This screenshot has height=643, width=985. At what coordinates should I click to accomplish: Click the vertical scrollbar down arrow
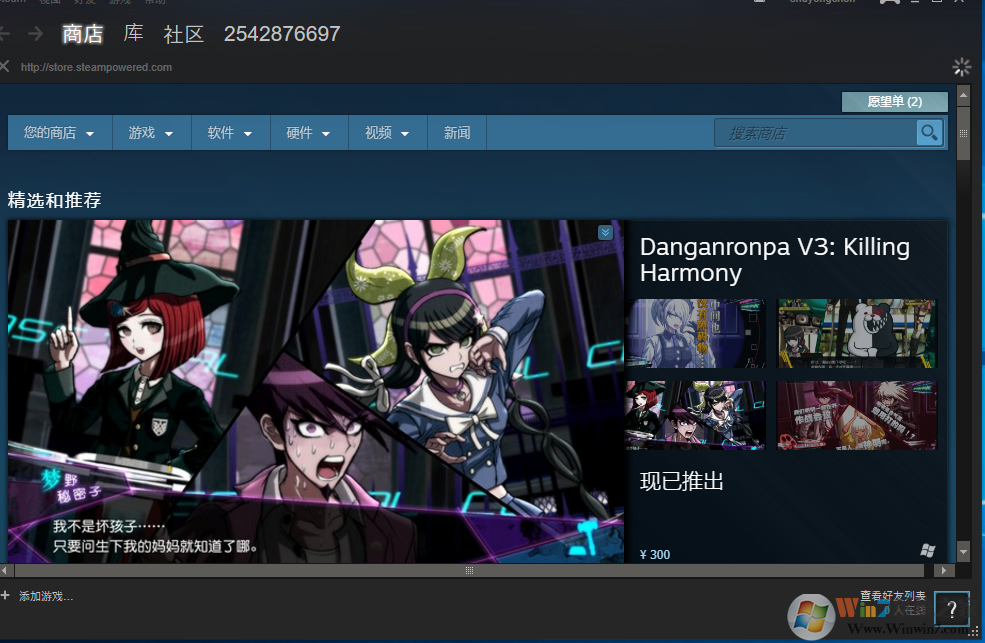click(x=963, y=551)
